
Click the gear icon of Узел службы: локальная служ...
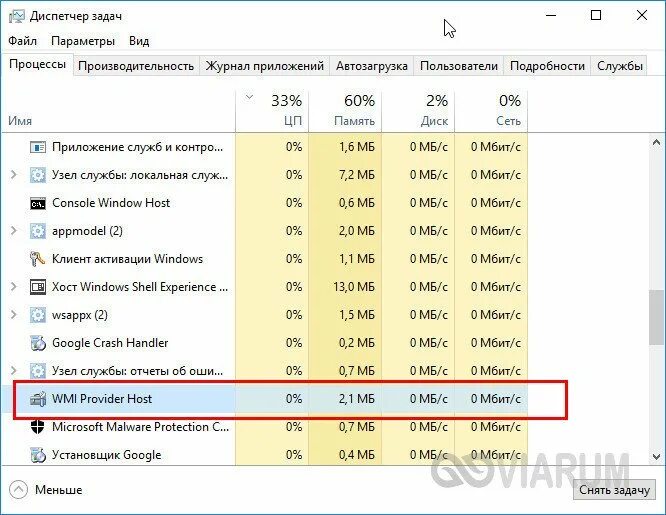coord(37,175)
